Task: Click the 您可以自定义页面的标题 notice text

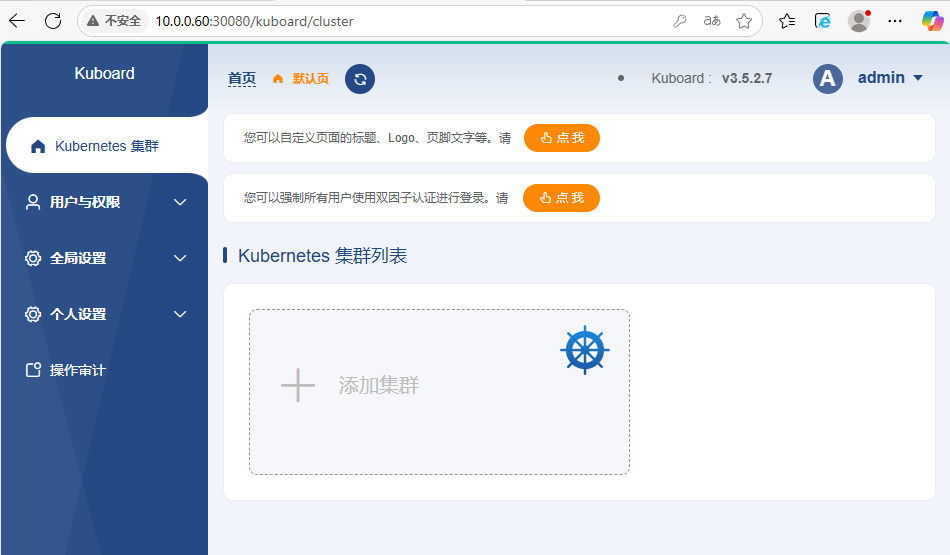Action: (x=377, y=138)
